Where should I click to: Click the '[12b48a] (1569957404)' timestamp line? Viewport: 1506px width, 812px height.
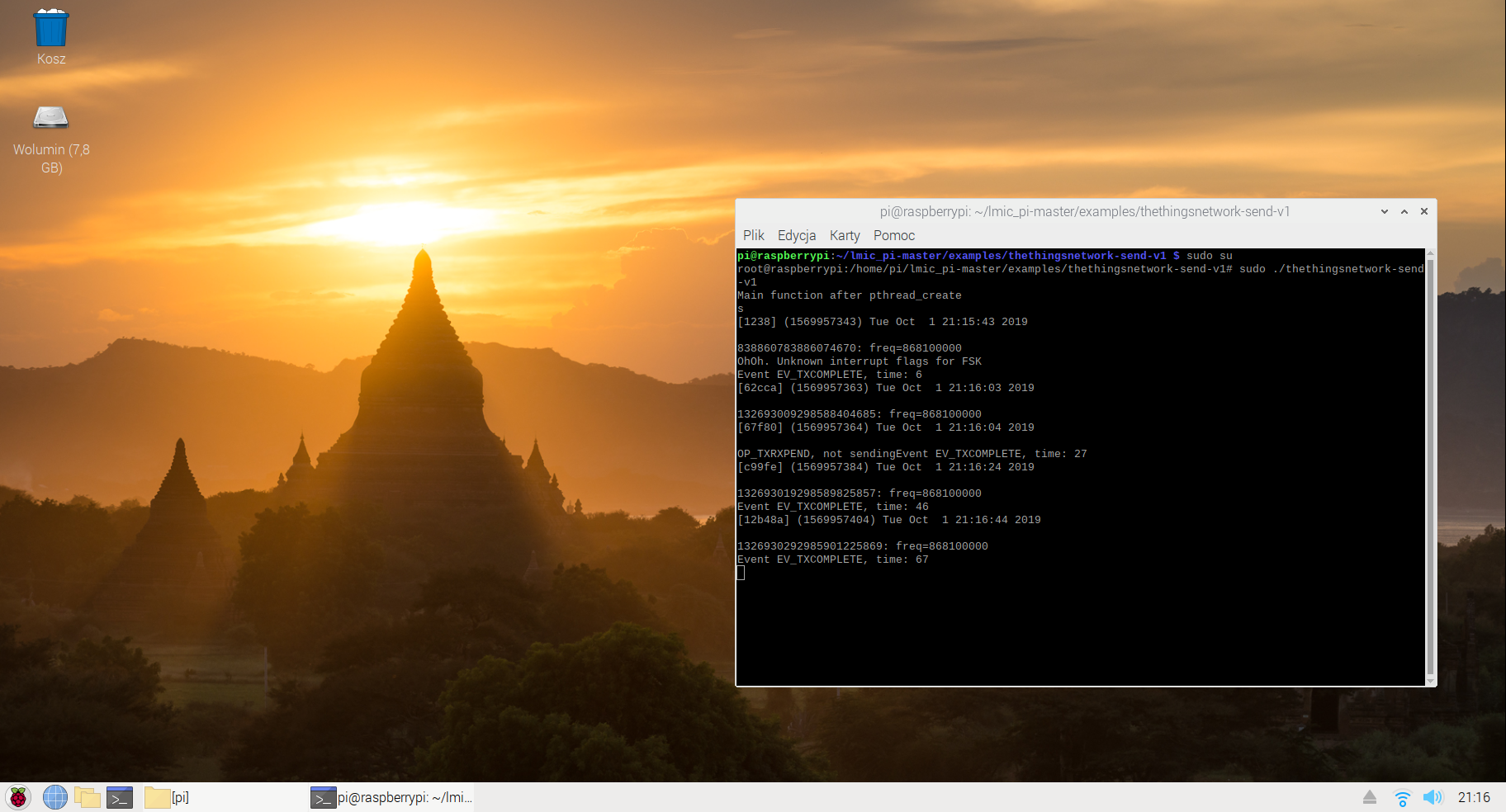[889, 520]
